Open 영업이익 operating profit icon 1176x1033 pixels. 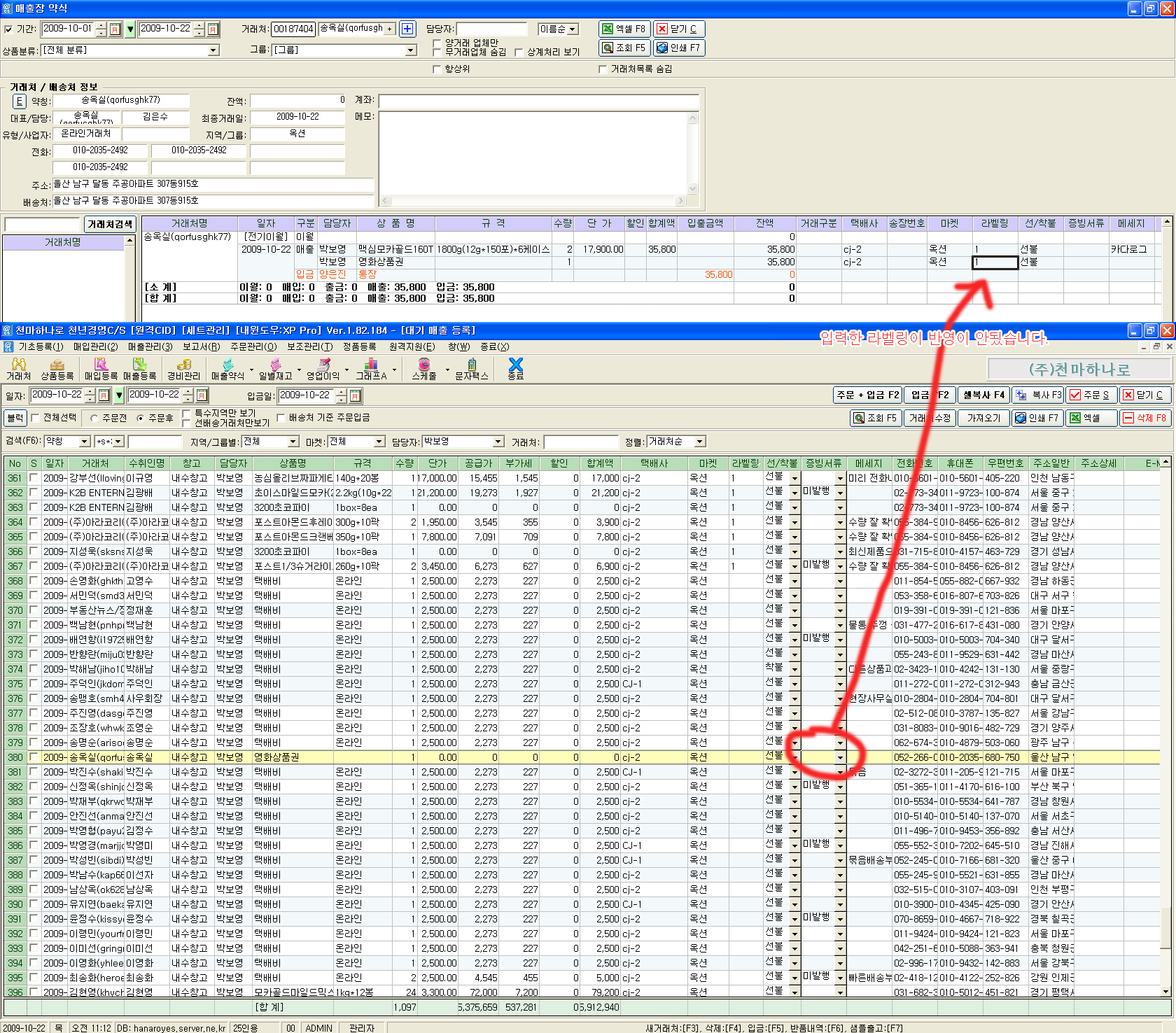coord(323,369)
